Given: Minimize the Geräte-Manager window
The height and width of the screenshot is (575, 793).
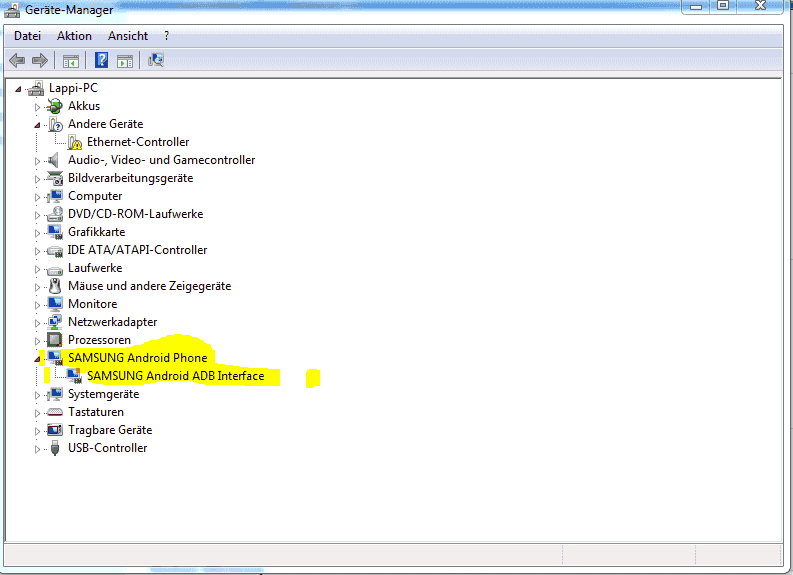Looking at the screenshot, I should [696, 6].
